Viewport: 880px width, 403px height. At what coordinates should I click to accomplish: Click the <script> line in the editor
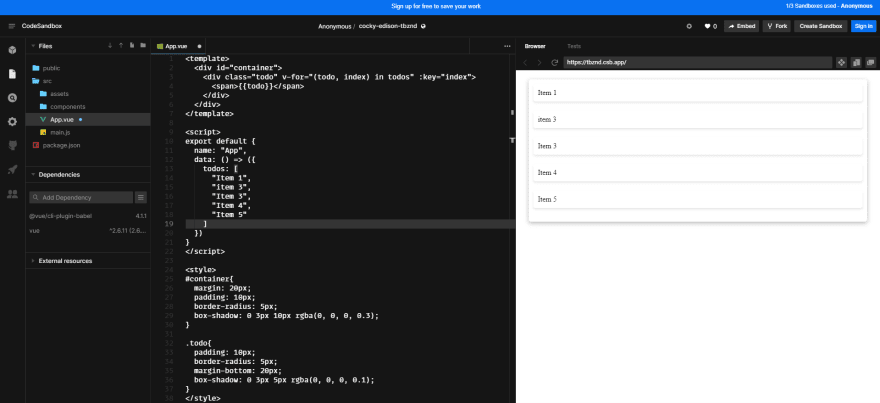click(203, 132)
